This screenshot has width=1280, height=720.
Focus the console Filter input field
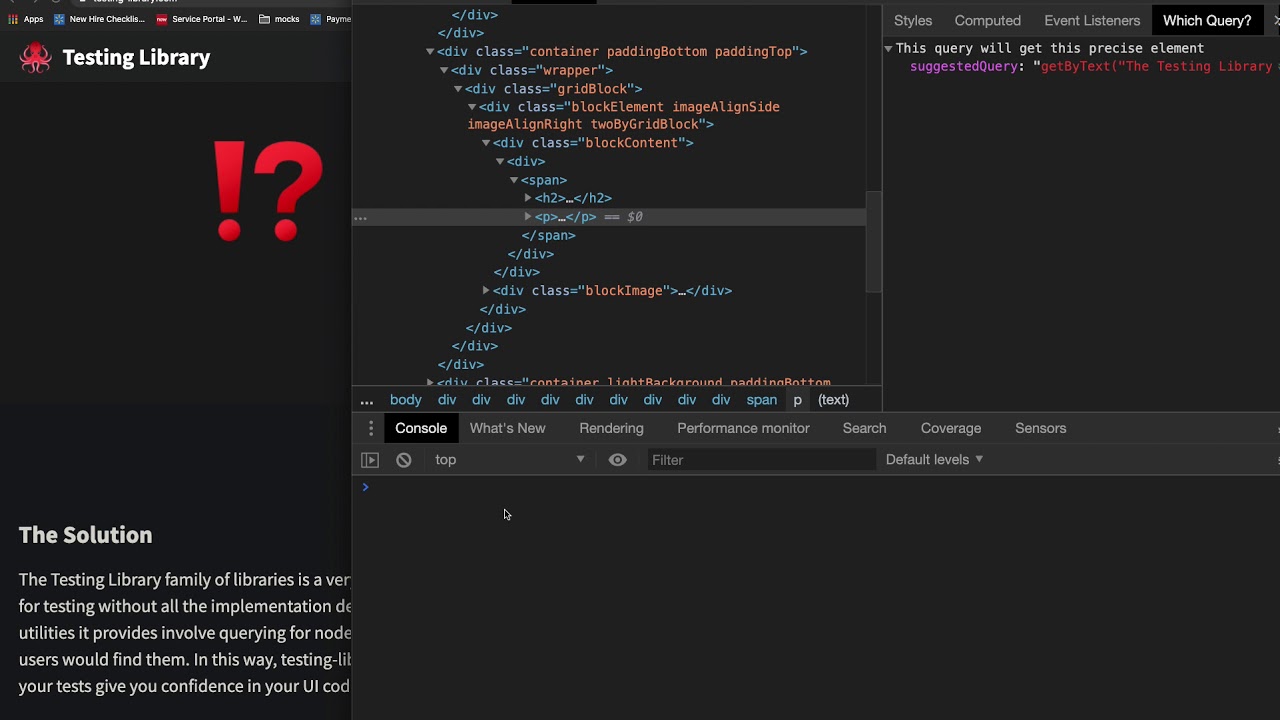pyautogui.click(x=762, y=460)
